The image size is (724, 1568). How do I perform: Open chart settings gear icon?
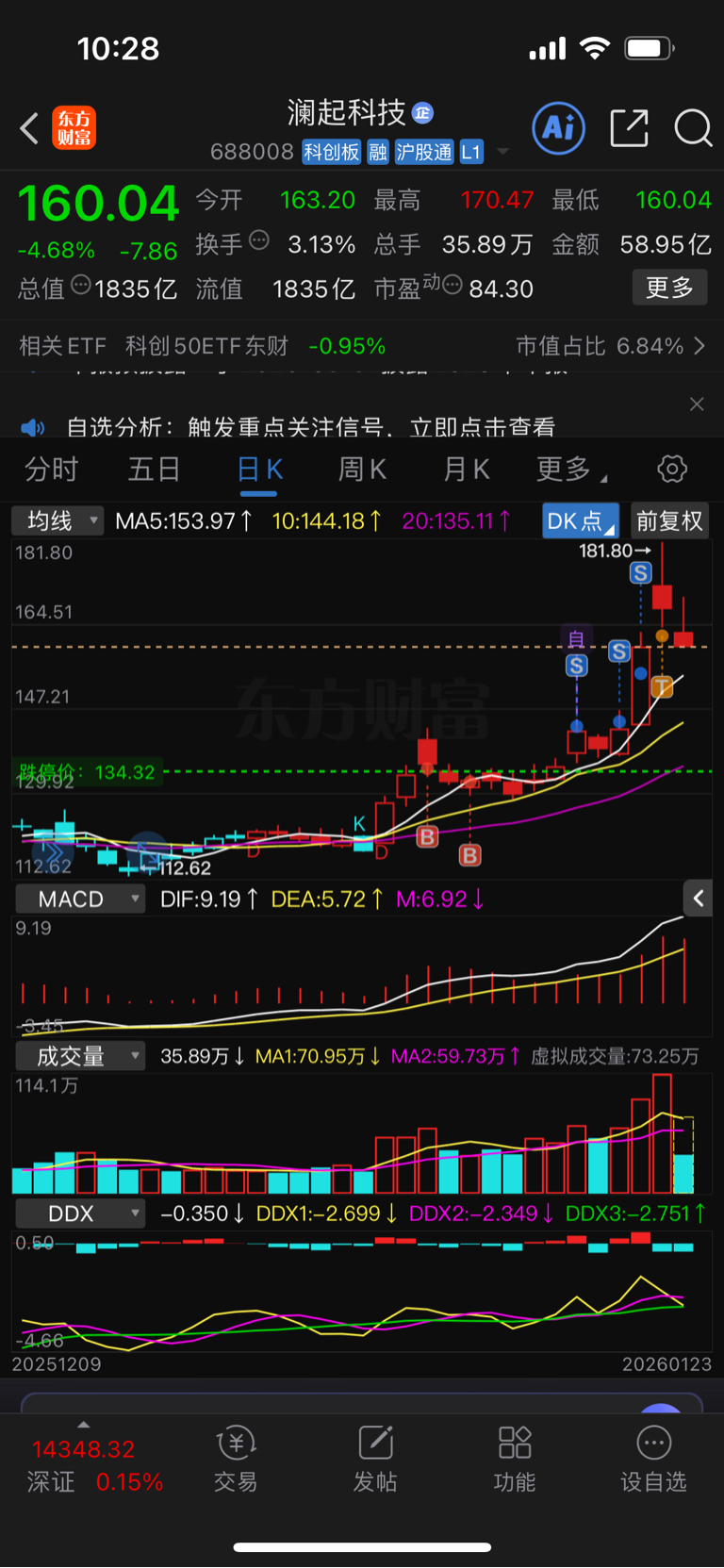[672, 469]
